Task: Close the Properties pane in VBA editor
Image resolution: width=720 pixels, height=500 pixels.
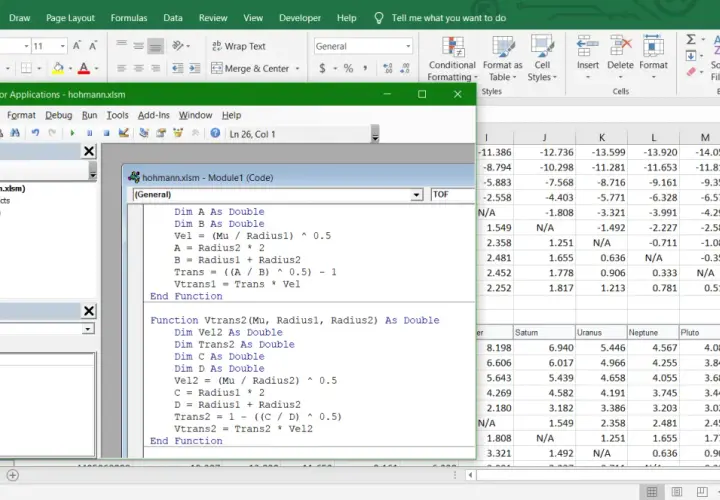Action: coord(89,311)
